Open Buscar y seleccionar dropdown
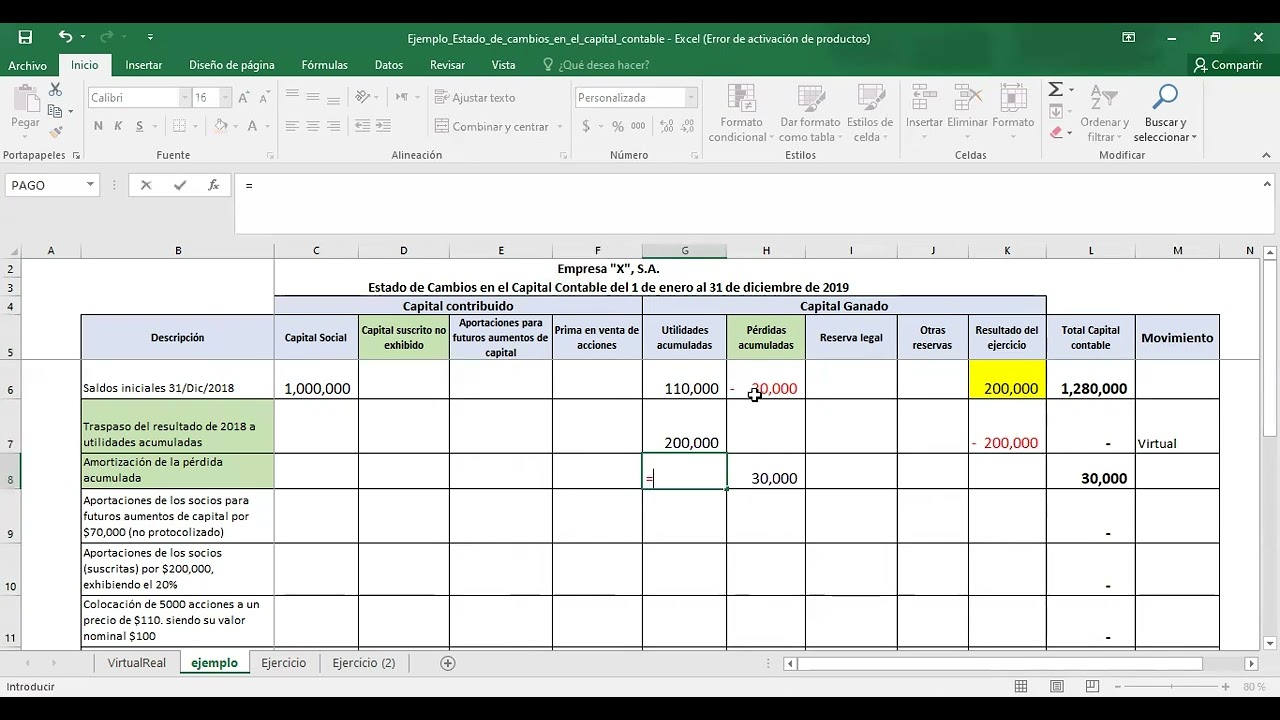 pos(1165,113)
